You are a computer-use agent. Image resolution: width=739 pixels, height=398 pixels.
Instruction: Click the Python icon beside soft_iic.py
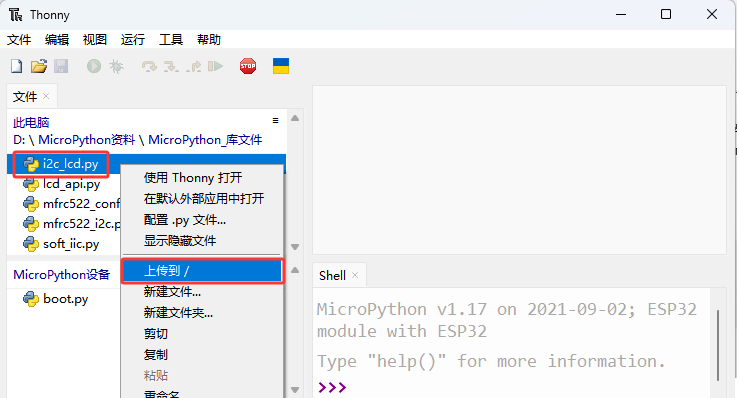[31, 244]
